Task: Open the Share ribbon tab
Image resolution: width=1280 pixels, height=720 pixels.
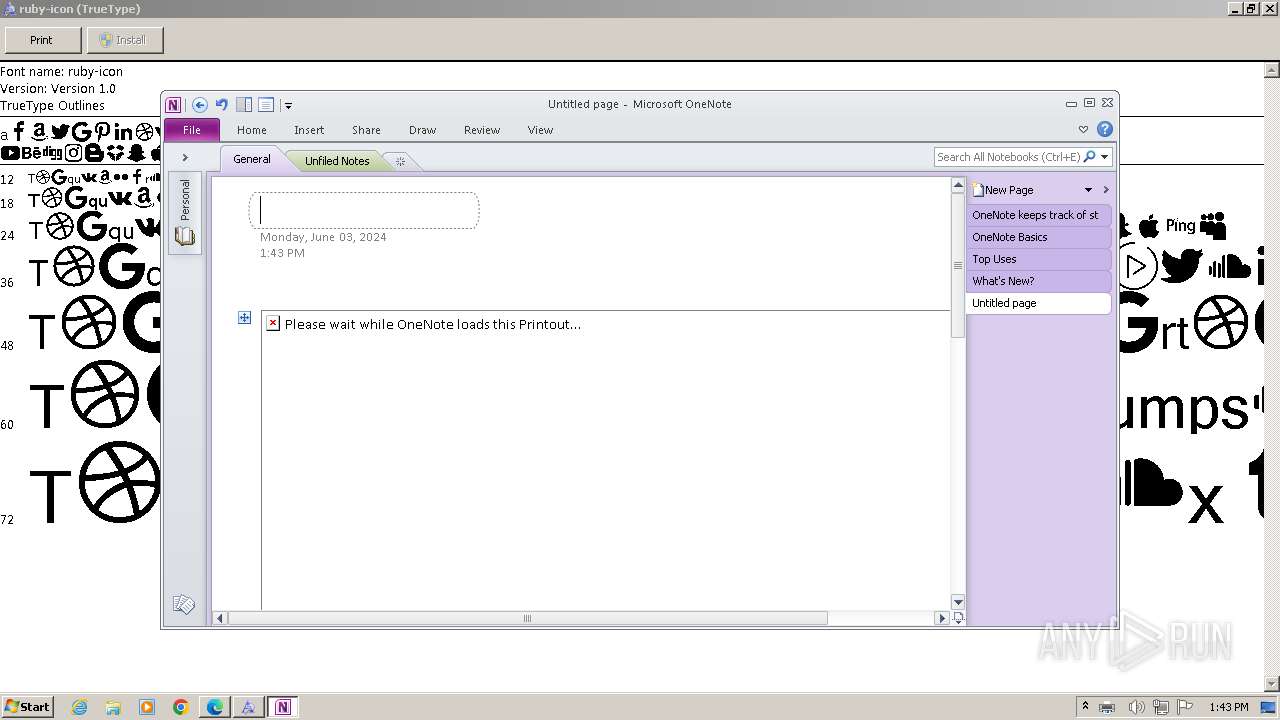Action: click(x=366, y=130)
